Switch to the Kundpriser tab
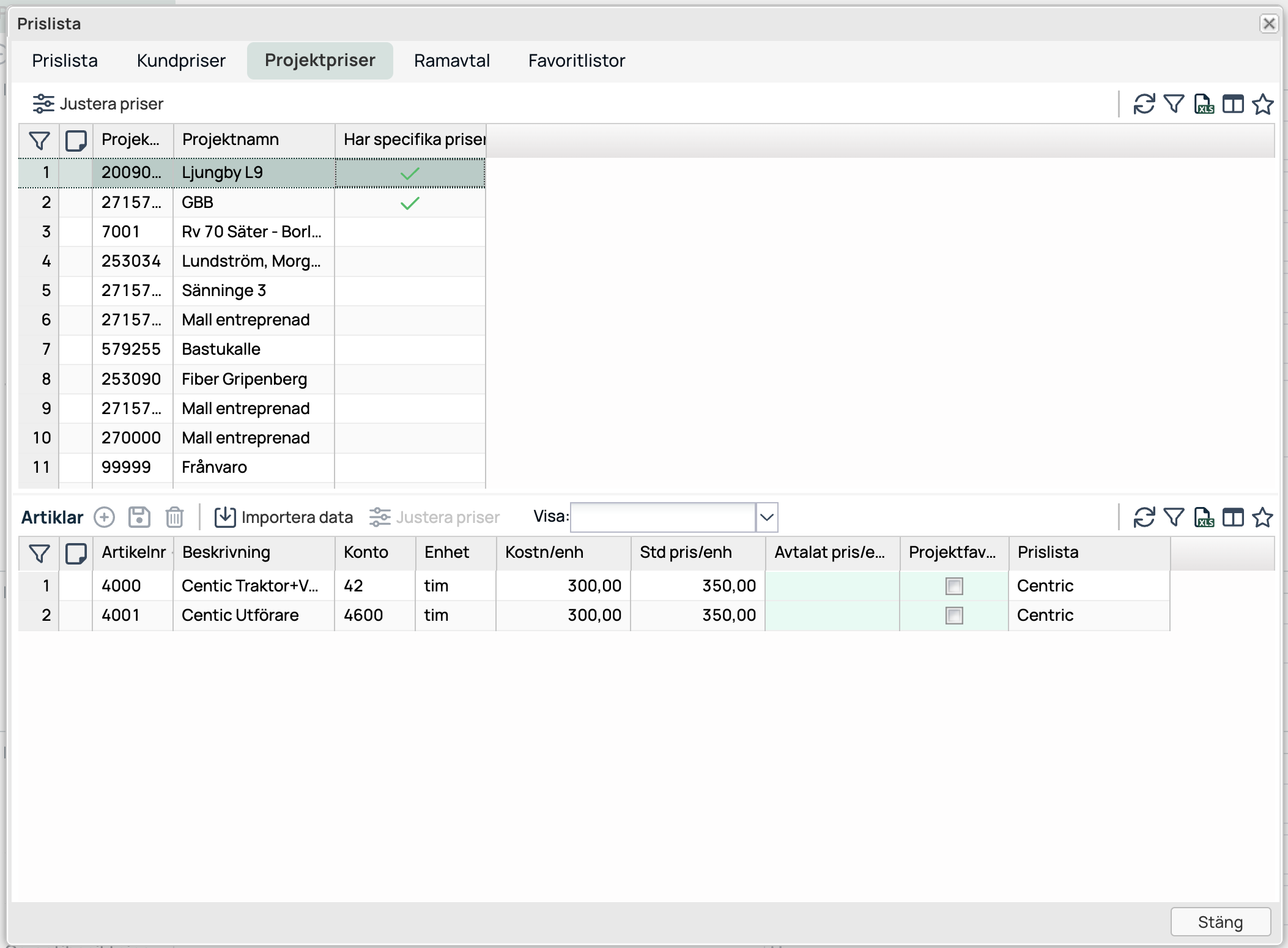The image size is (1288, 948). (181, 61)
